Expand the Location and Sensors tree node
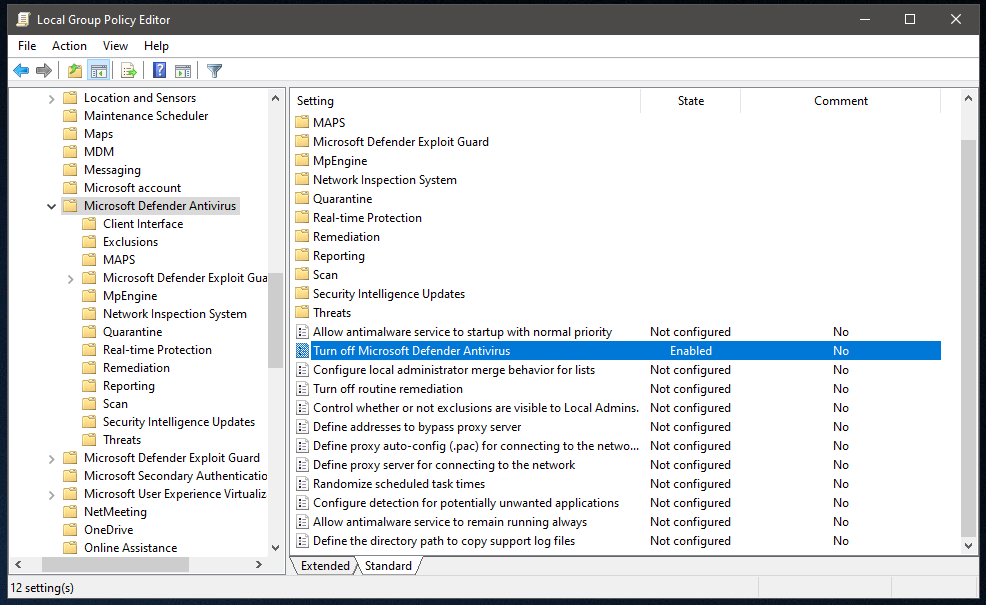Image resolution: width=986 pixels, height=605 pixels. (51, 98)
